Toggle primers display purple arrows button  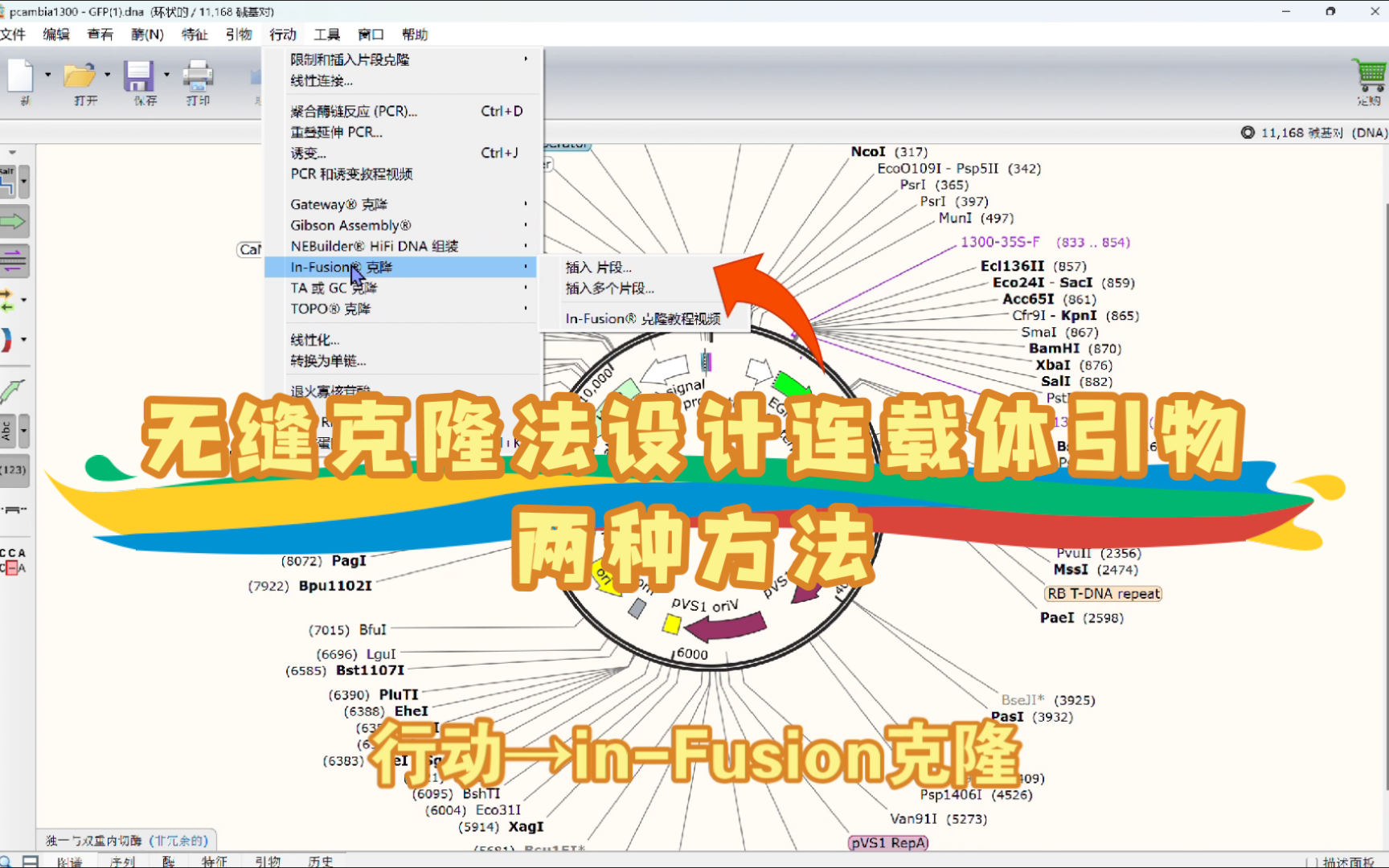14,260
